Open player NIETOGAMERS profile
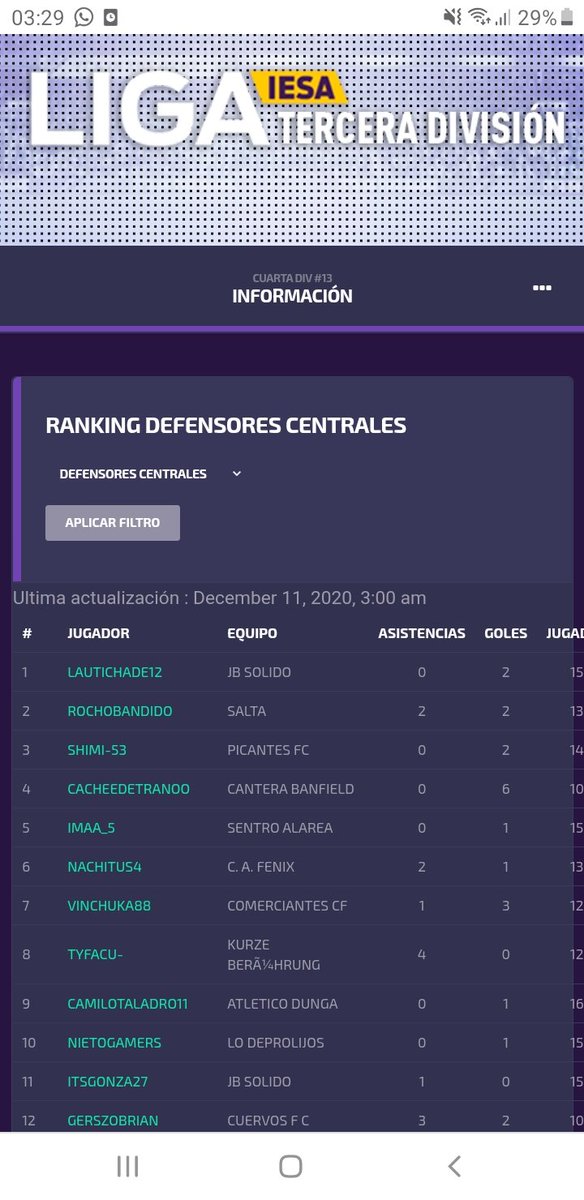584x1200 pixels. (x=114, y=1043)
